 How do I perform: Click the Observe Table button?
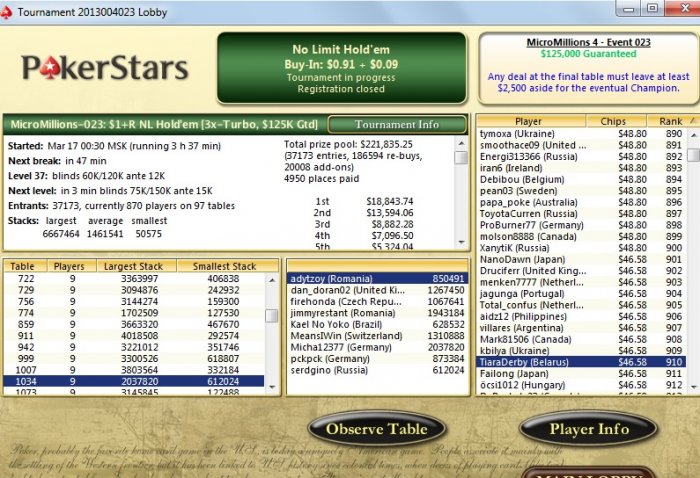(377, 429)
